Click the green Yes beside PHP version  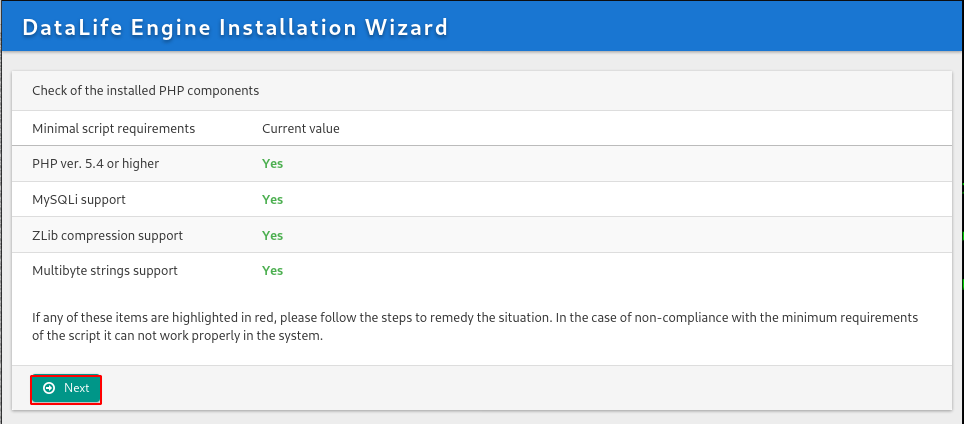tap(272, 164)
